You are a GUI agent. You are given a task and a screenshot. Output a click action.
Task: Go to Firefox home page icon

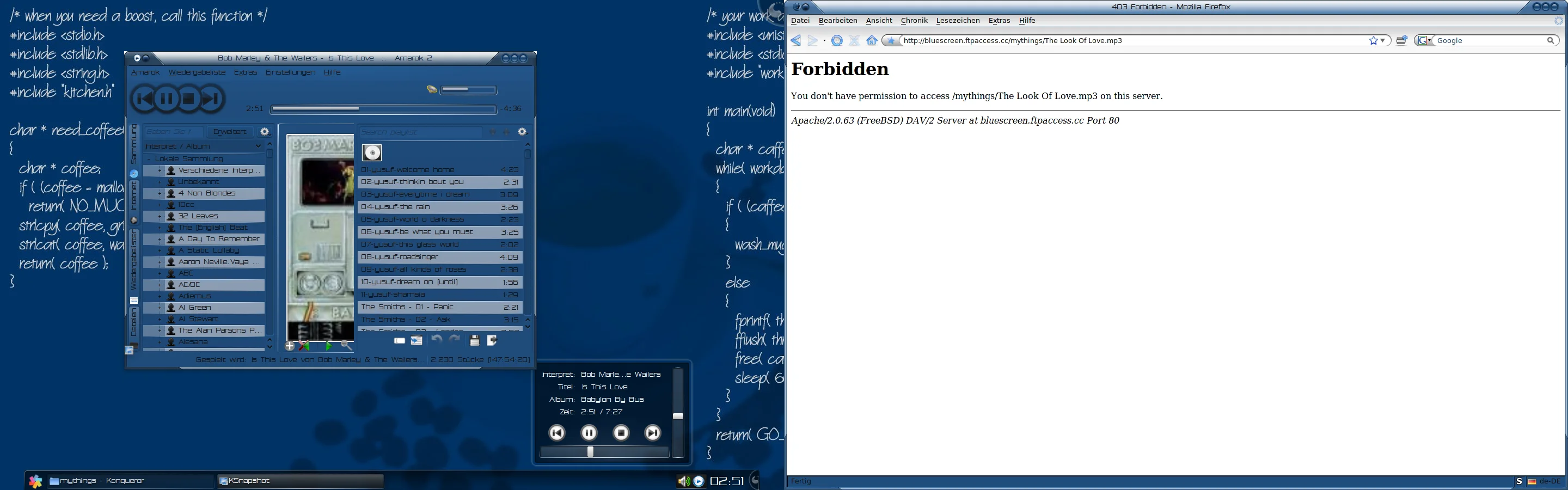coord(872,41)
